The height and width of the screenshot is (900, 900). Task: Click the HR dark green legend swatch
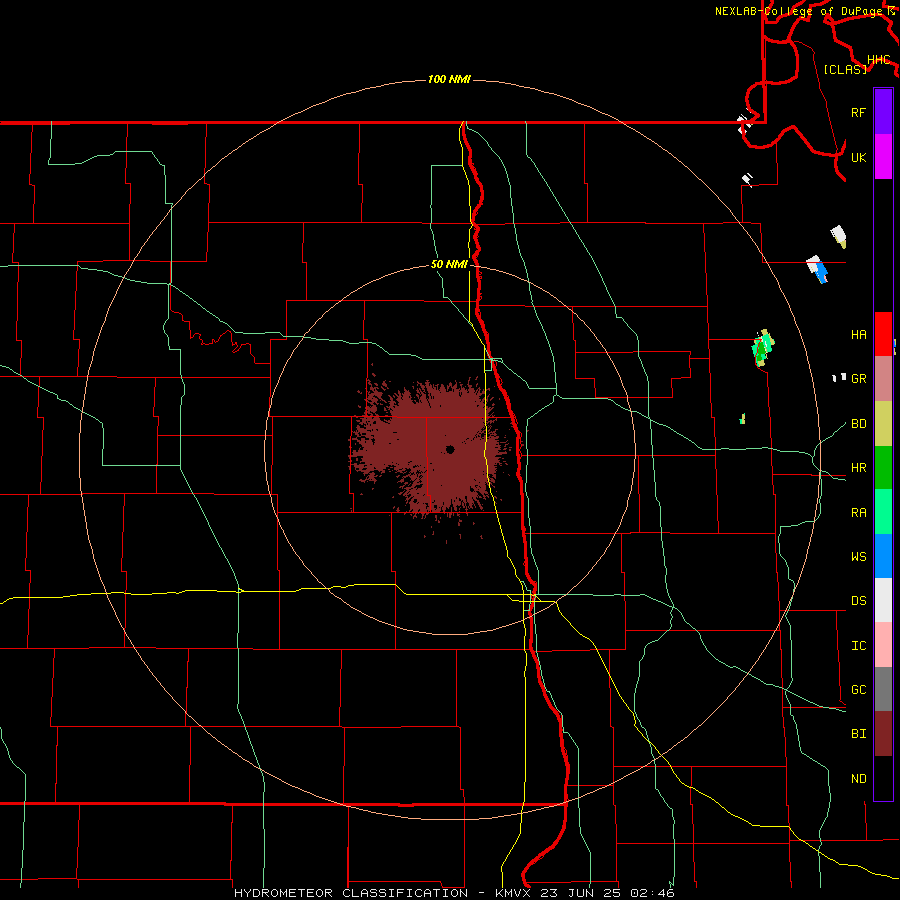point(883,468)
